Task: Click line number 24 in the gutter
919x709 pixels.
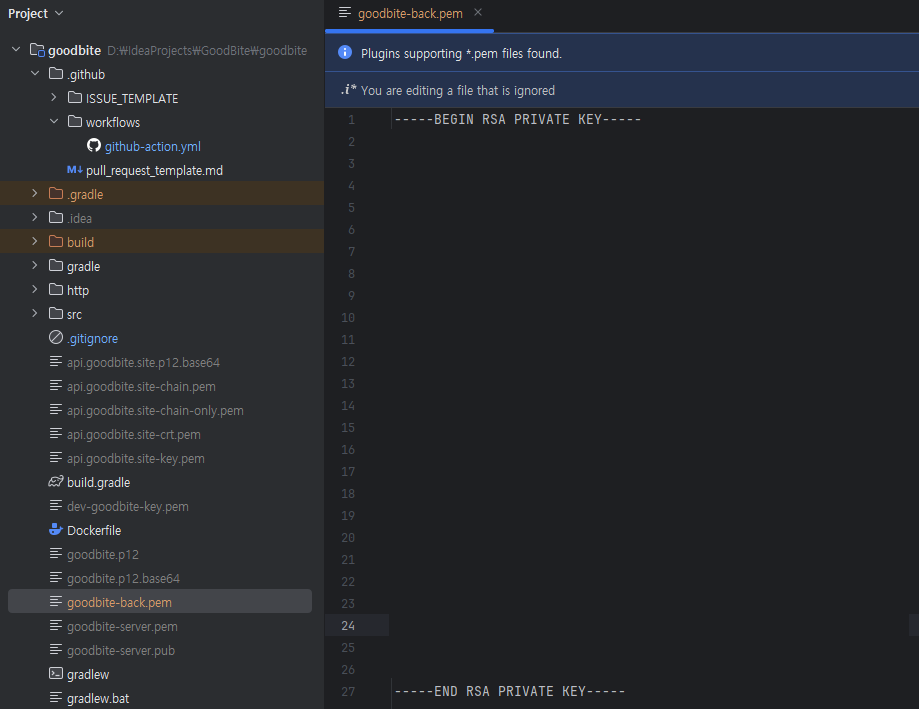Action: 348,626
